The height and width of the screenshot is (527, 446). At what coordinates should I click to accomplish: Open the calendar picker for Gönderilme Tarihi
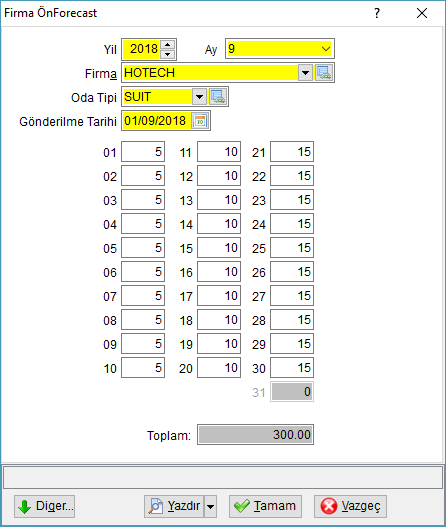pyautogui.click(x=200, y=121)
